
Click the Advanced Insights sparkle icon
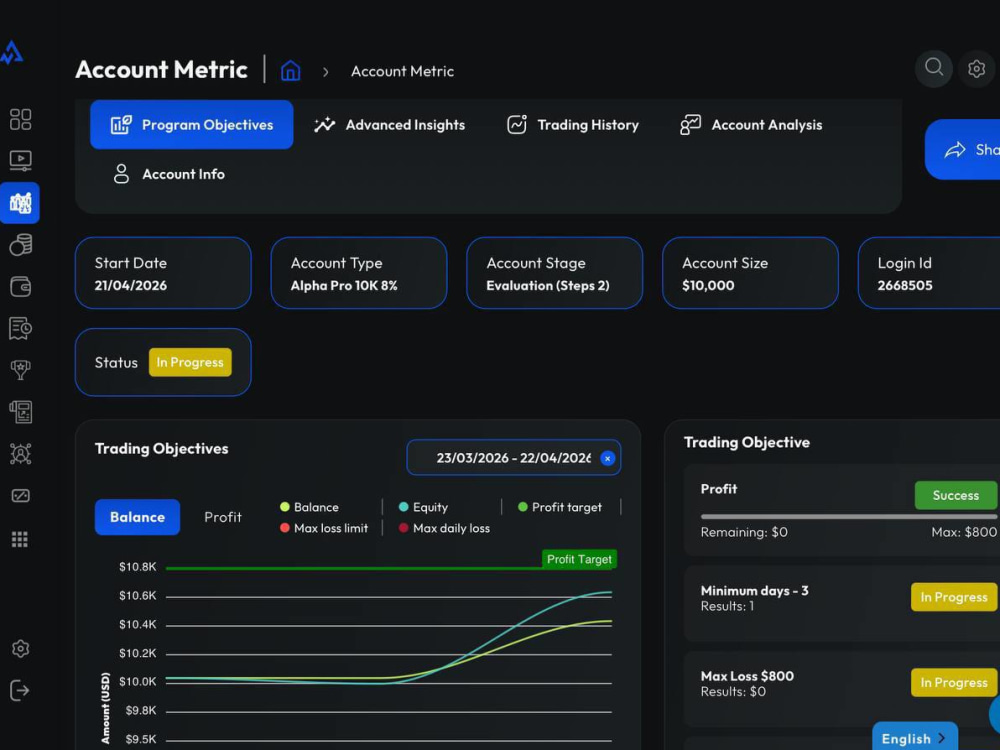325,125
